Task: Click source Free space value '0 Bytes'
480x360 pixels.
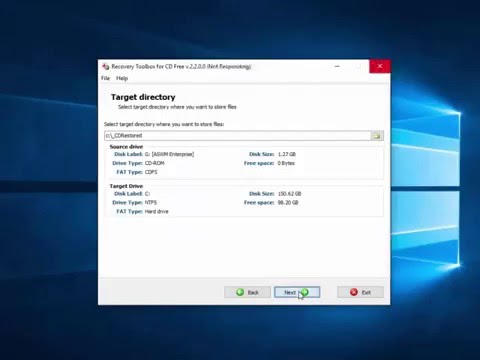Action: point(286,163)
